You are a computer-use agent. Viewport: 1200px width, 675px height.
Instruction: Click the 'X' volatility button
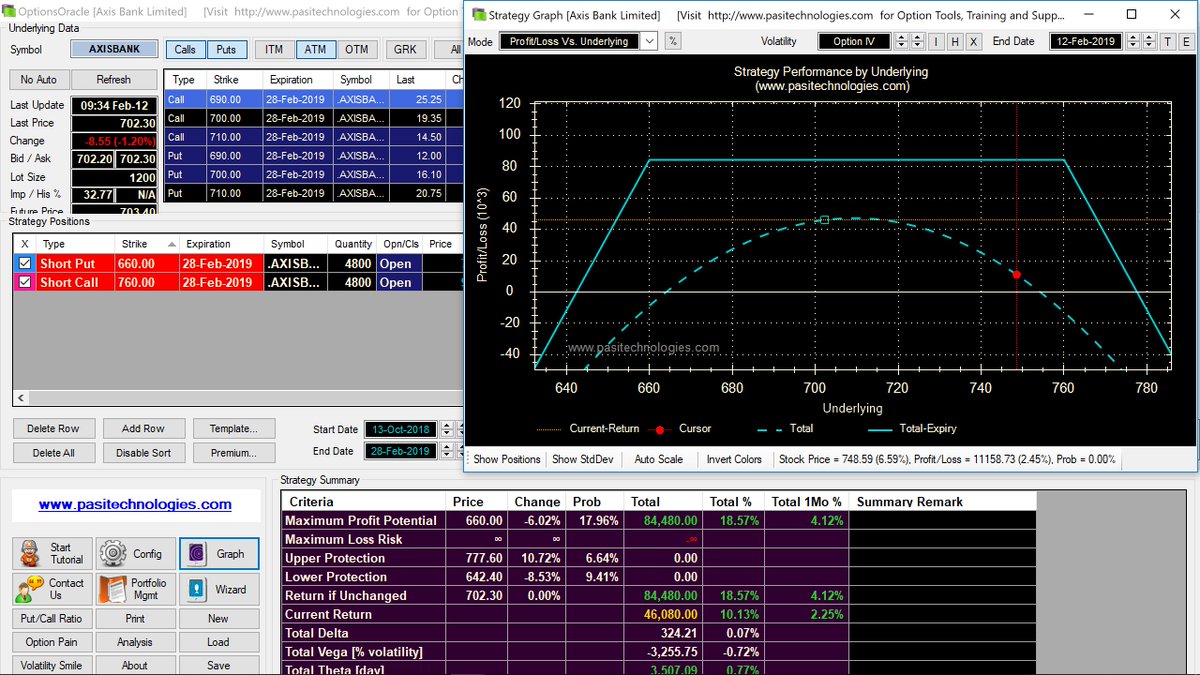tap(972, 41)
